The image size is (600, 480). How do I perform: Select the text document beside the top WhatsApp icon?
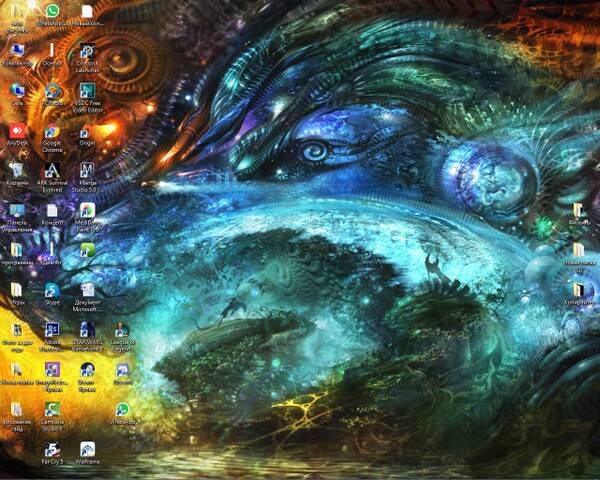[x=87, y=11]
